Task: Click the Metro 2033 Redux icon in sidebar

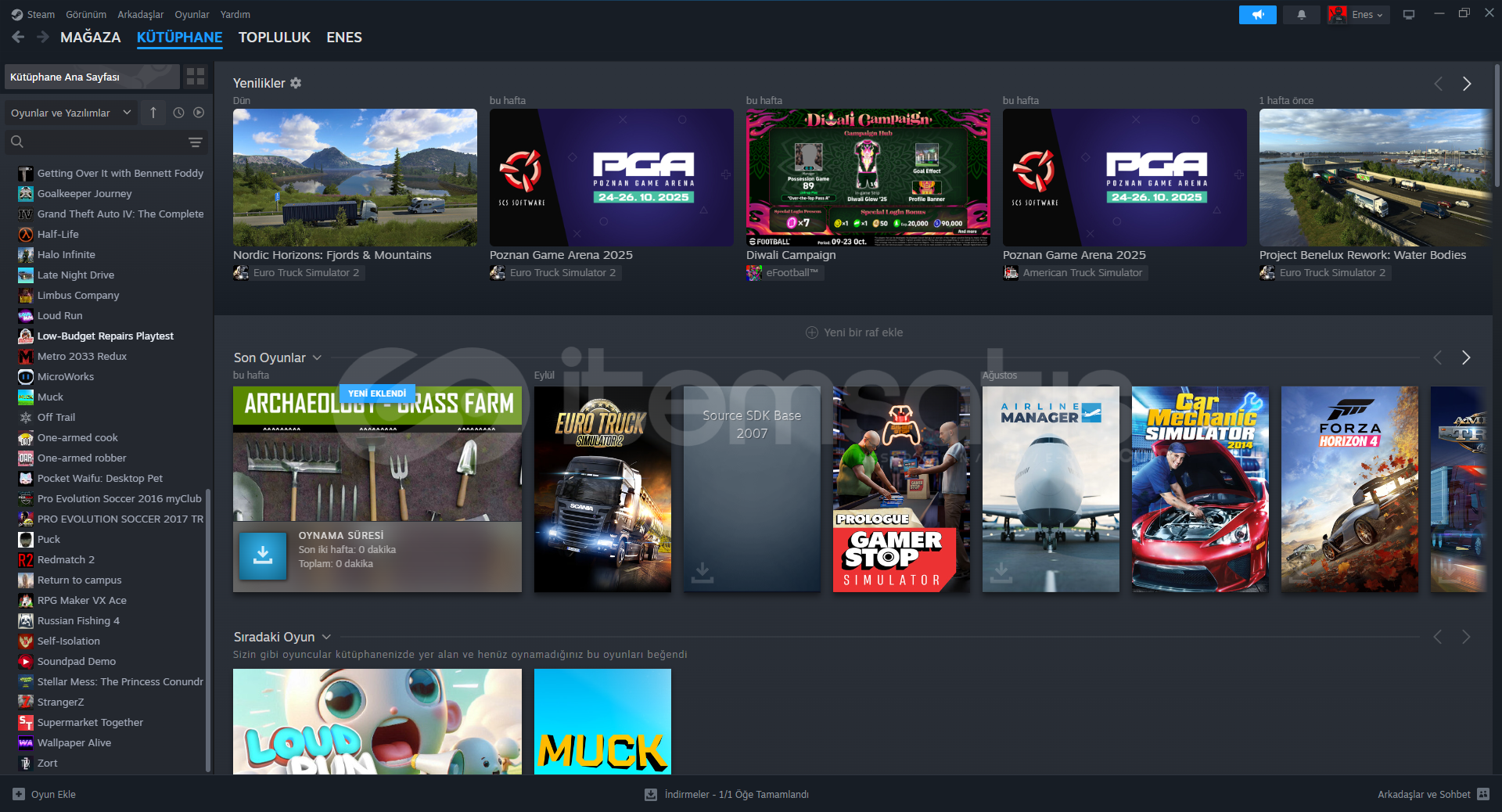Action: tap(26, 356)
